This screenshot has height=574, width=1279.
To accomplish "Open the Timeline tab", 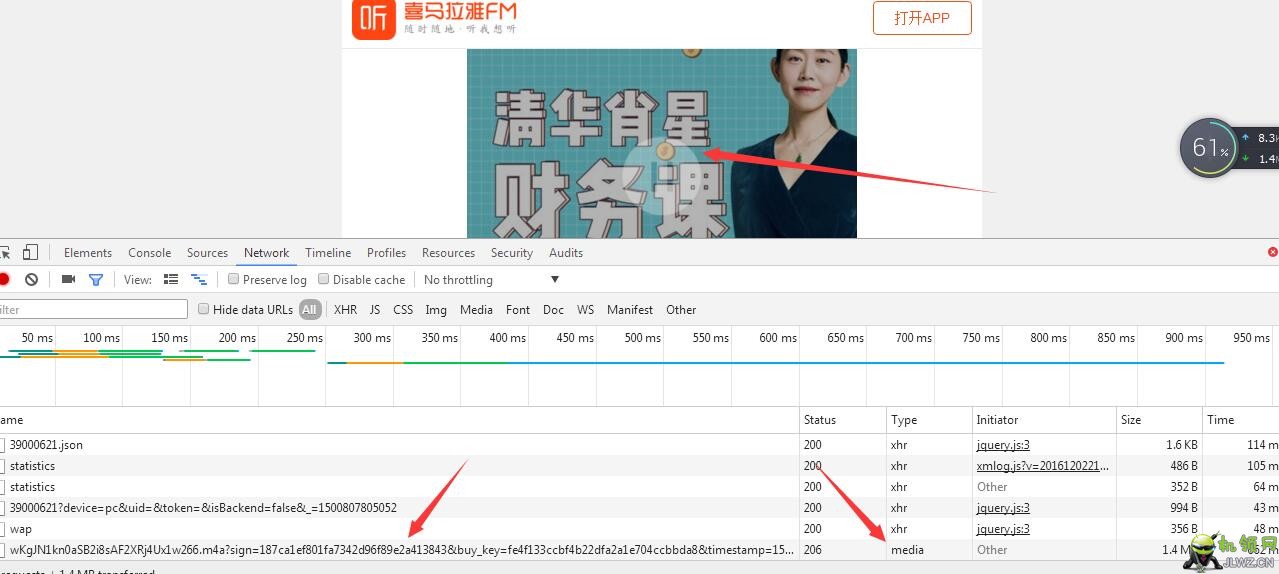I will pos(328,253).
